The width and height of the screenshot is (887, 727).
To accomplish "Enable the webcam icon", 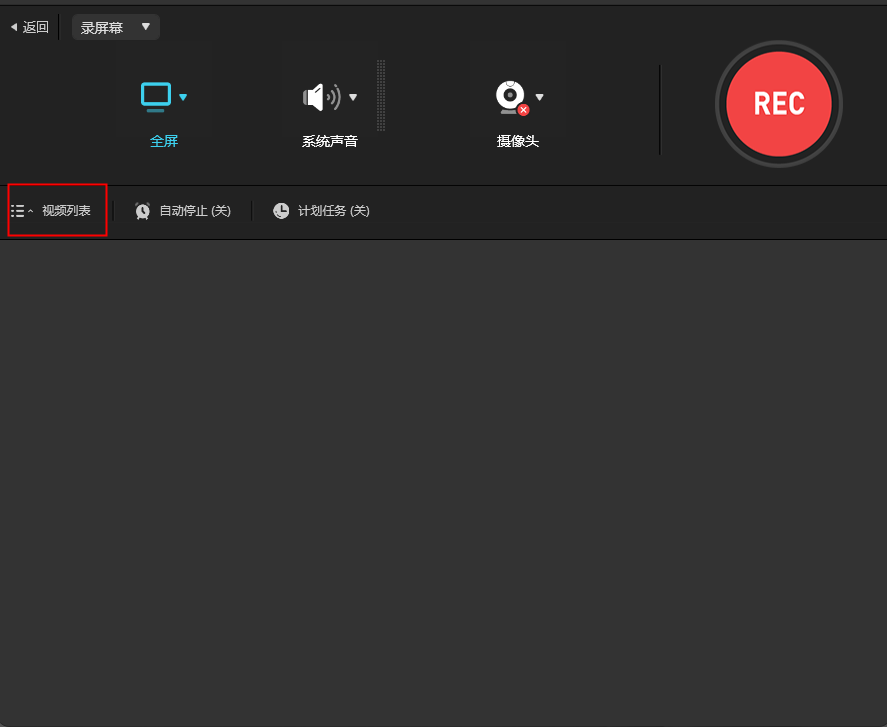I will (511, 97).
